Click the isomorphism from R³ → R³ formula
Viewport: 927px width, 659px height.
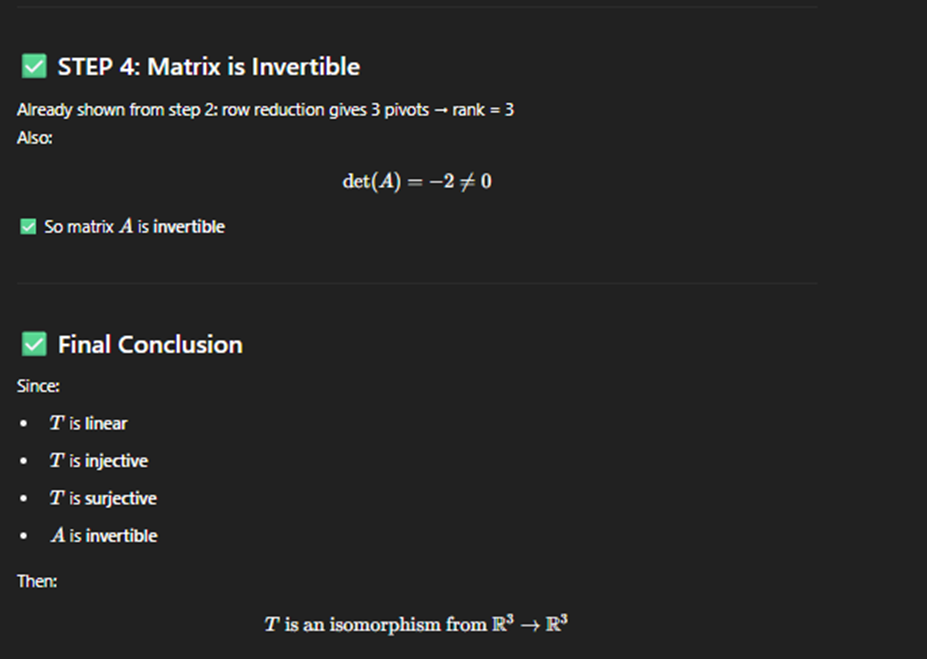click(416, 624)
